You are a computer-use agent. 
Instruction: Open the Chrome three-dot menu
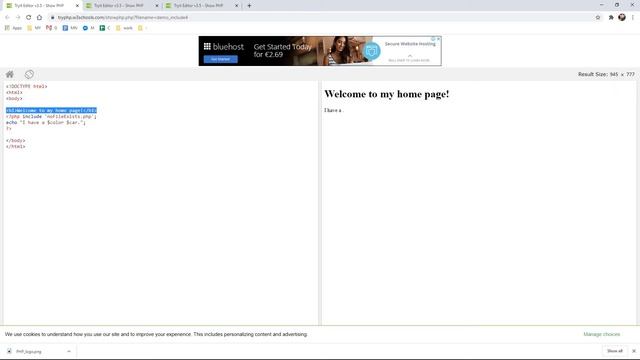coord(633,18)
